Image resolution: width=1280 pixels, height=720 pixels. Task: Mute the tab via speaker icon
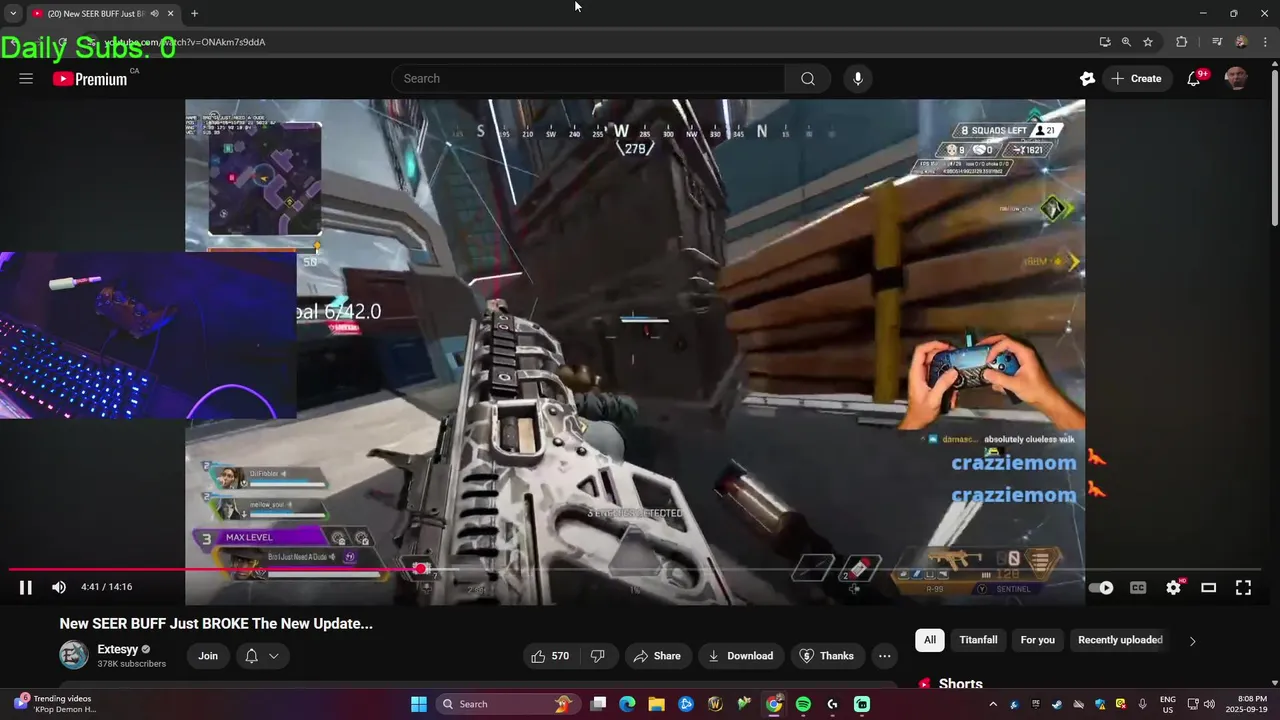(x=154, y=13)
